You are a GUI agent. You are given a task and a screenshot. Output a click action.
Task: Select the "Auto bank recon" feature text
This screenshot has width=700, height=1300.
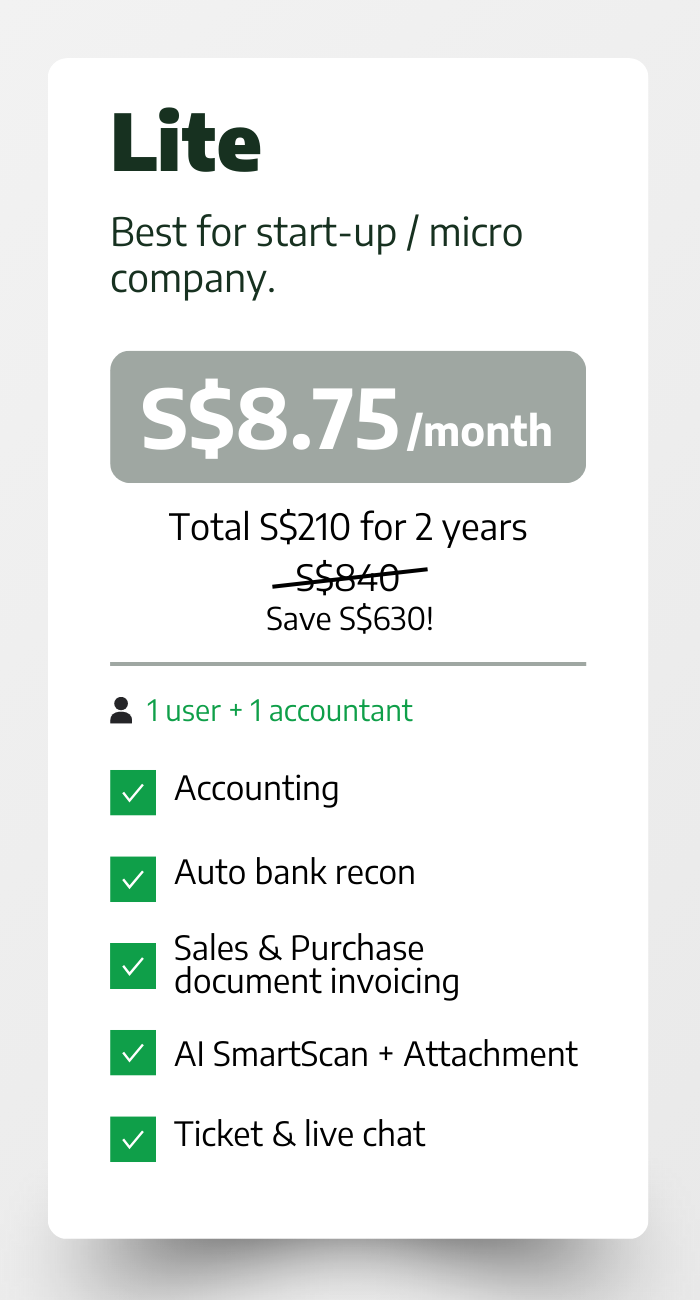[294, 873]
